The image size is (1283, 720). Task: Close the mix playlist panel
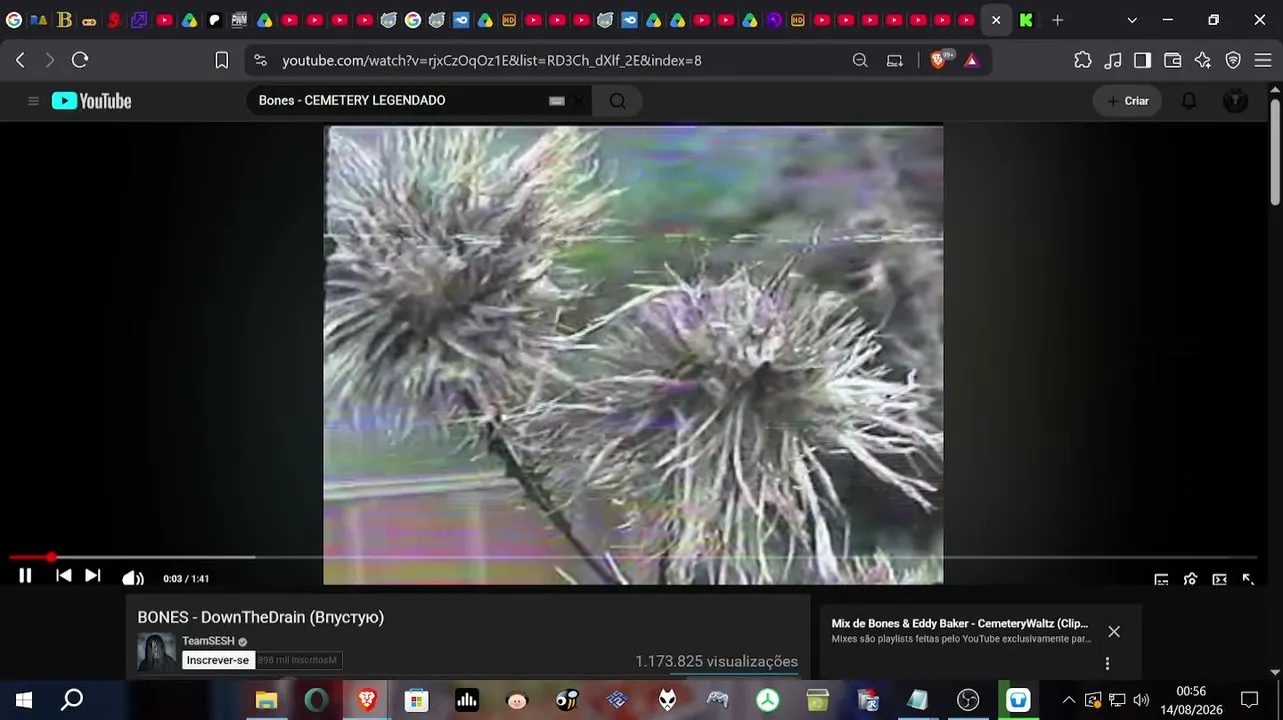pyautogui.click(x=1114, y=631)
